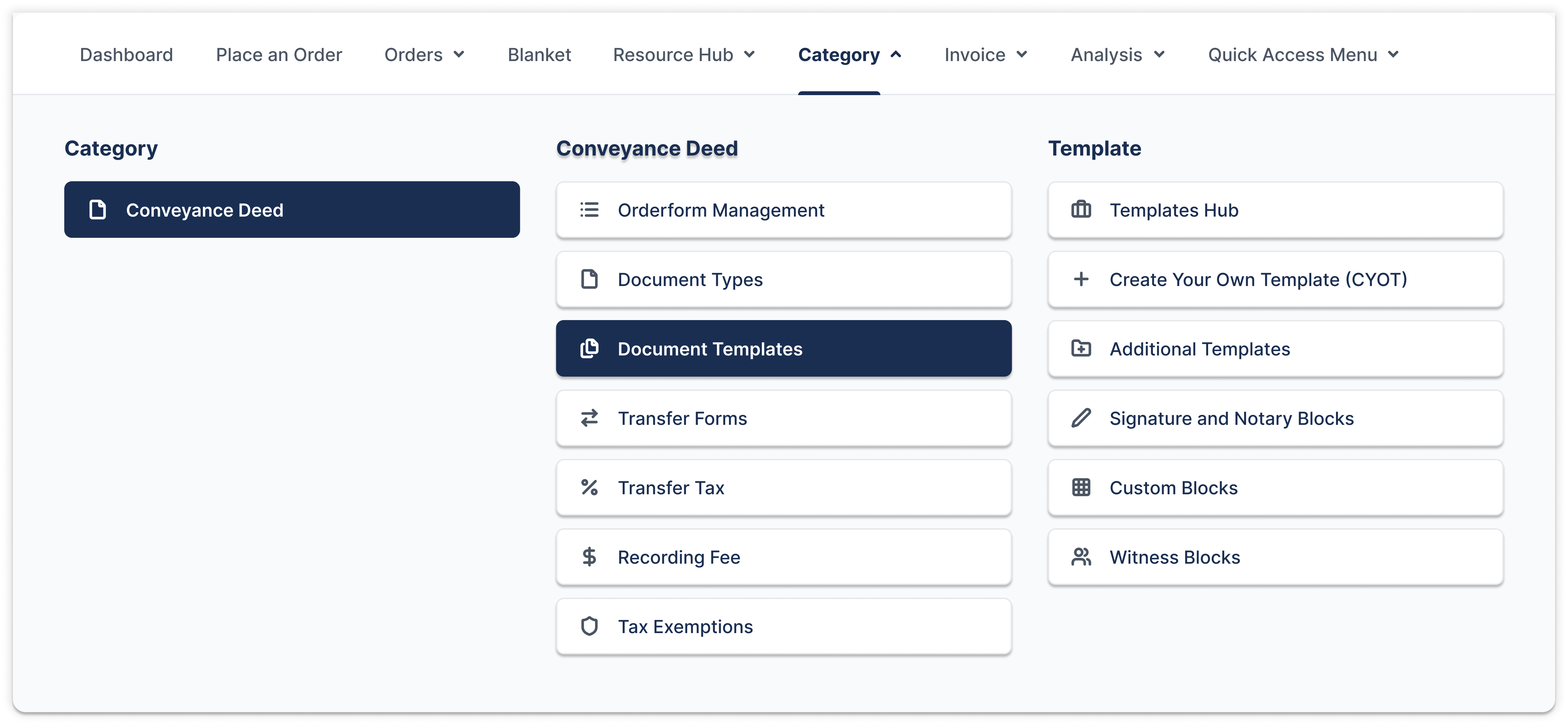Screen dimensions: 1568x725
Task: Expand the Invoice dropdown
Action: (985, 55)
